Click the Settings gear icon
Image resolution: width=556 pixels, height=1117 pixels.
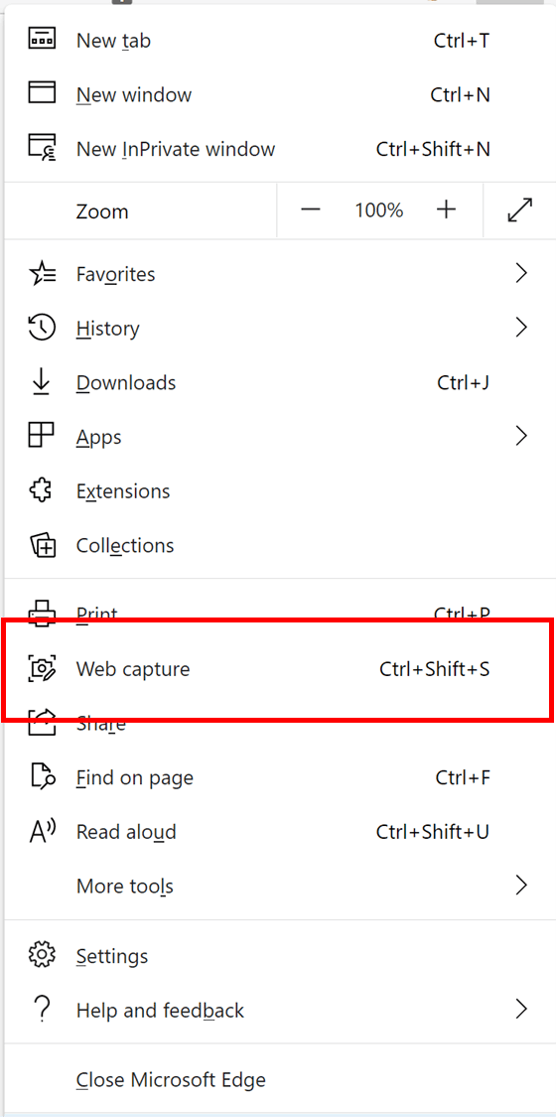[41, 955]
